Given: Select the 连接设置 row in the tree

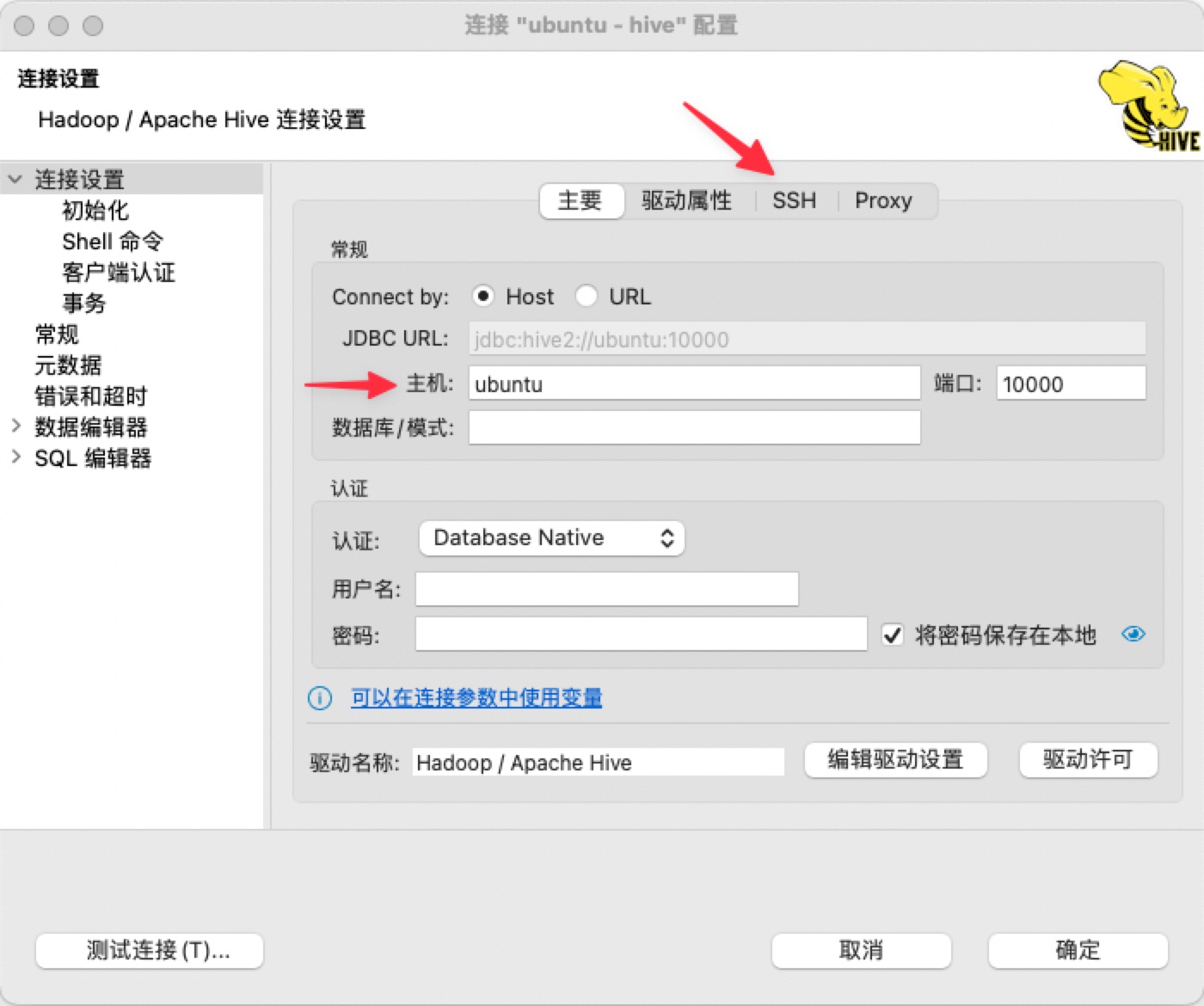Looking at the screenshot, I should (132, 179).
